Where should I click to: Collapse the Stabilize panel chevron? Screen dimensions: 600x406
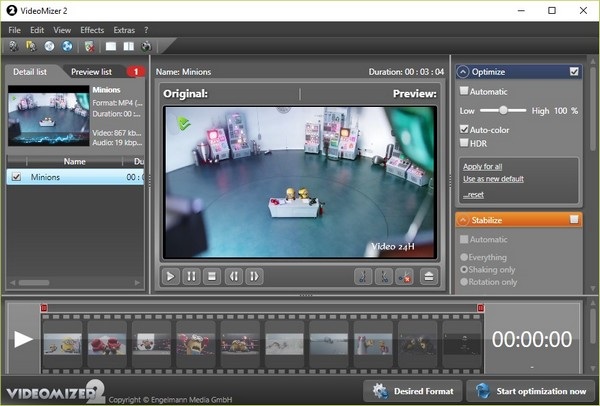463,220
